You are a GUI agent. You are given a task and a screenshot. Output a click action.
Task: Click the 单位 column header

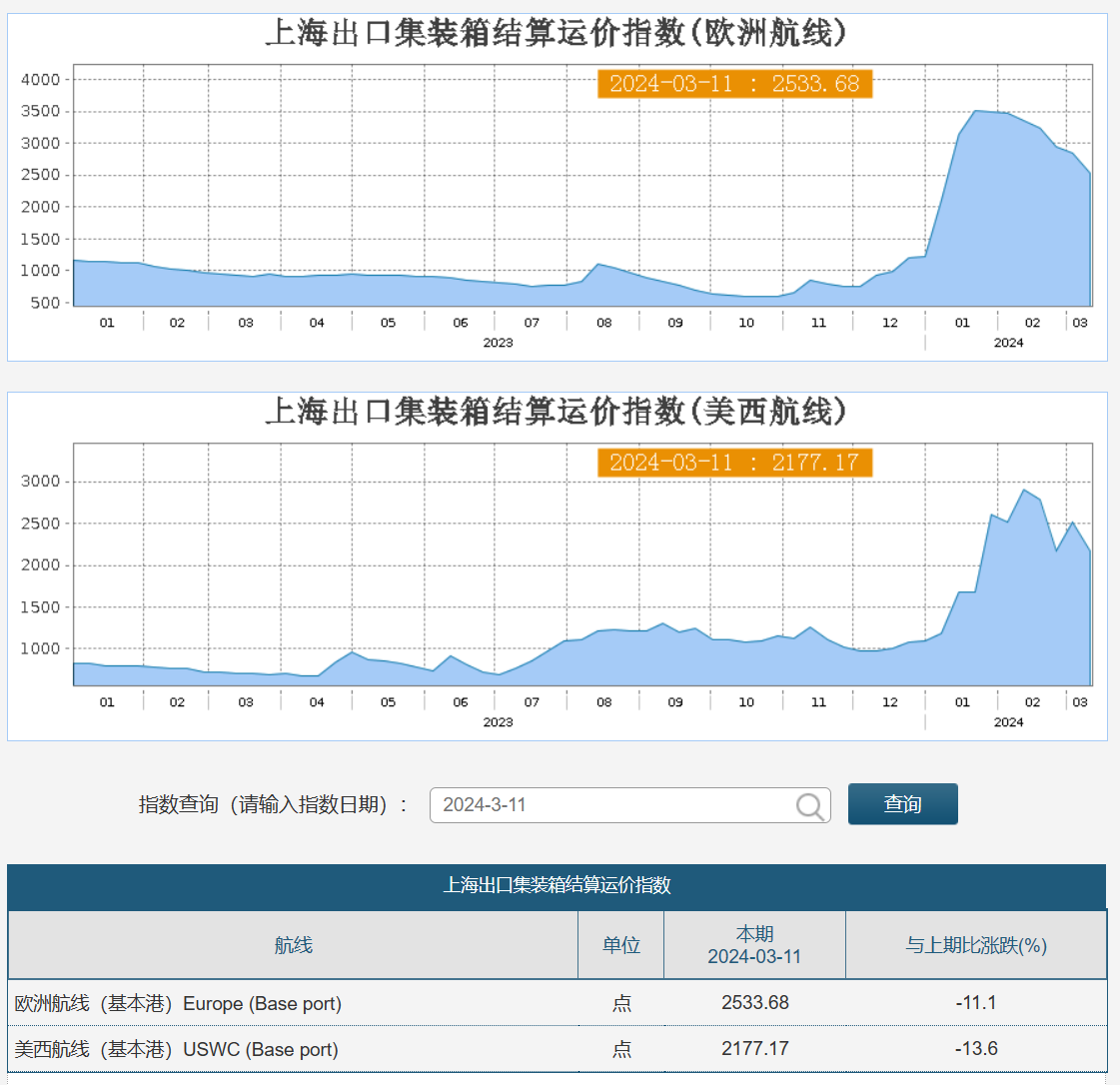click(x=620, y=945)
